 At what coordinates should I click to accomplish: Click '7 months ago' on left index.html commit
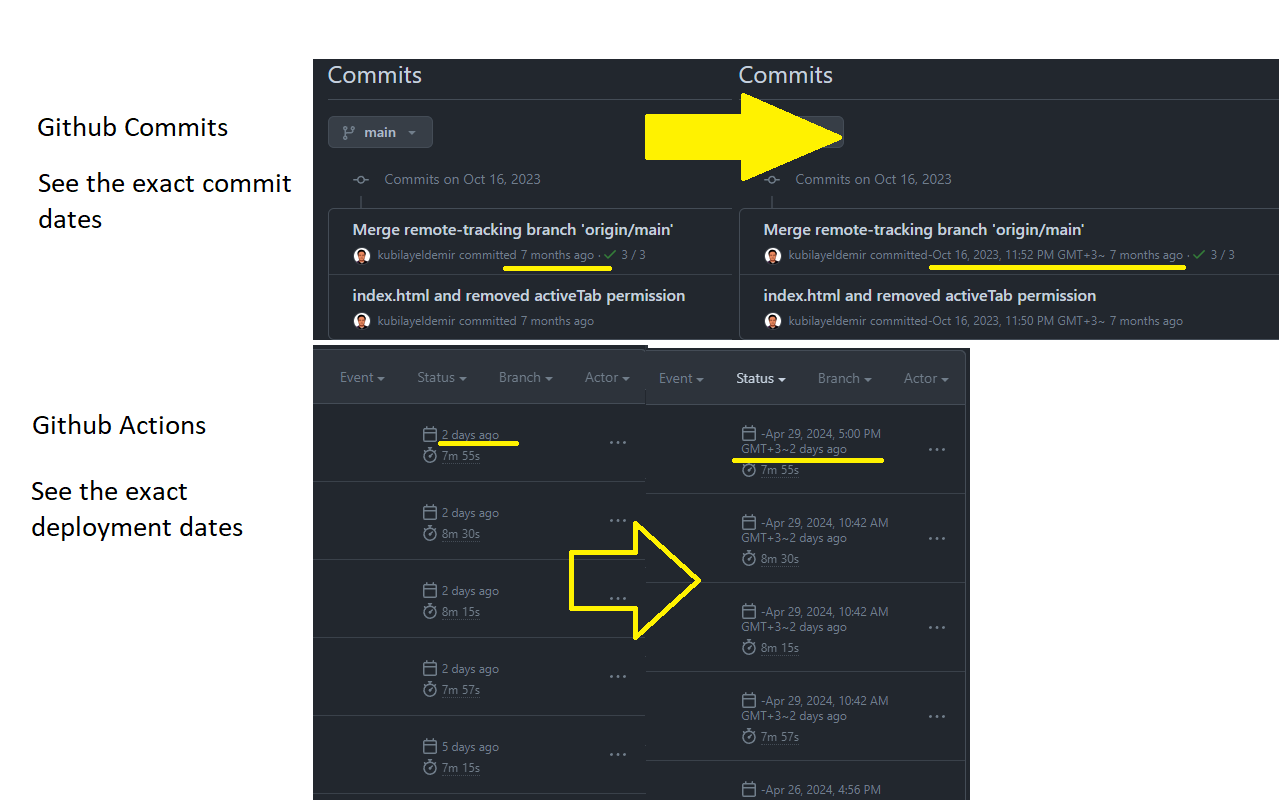point(557,321)
